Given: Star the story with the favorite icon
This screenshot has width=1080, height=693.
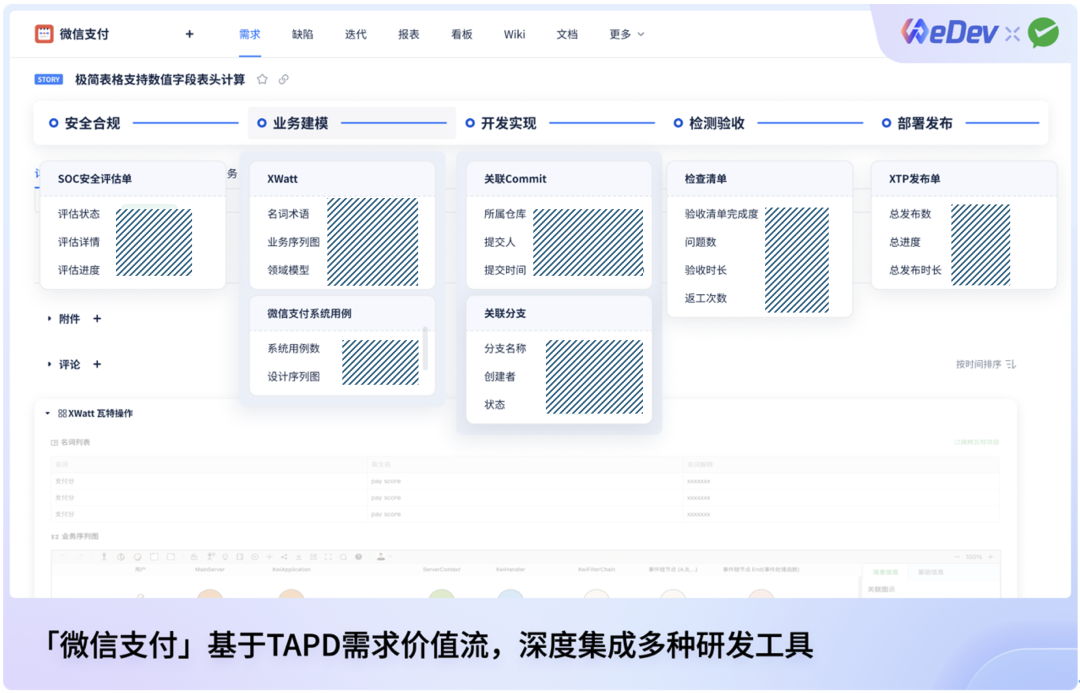Looking at the screenshot, I should coord(262,79).
